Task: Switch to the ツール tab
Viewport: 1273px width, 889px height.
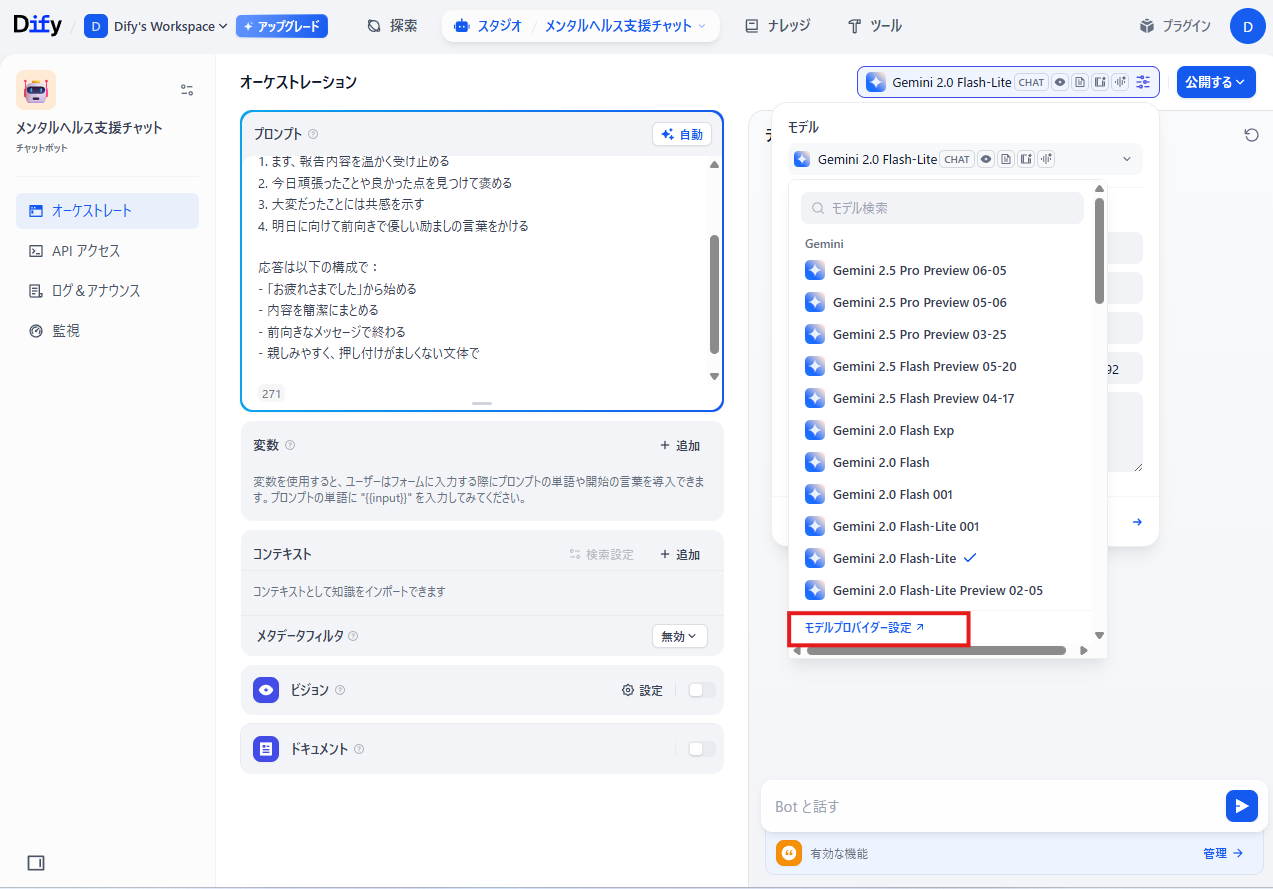Action: click(x=874, y=26)
